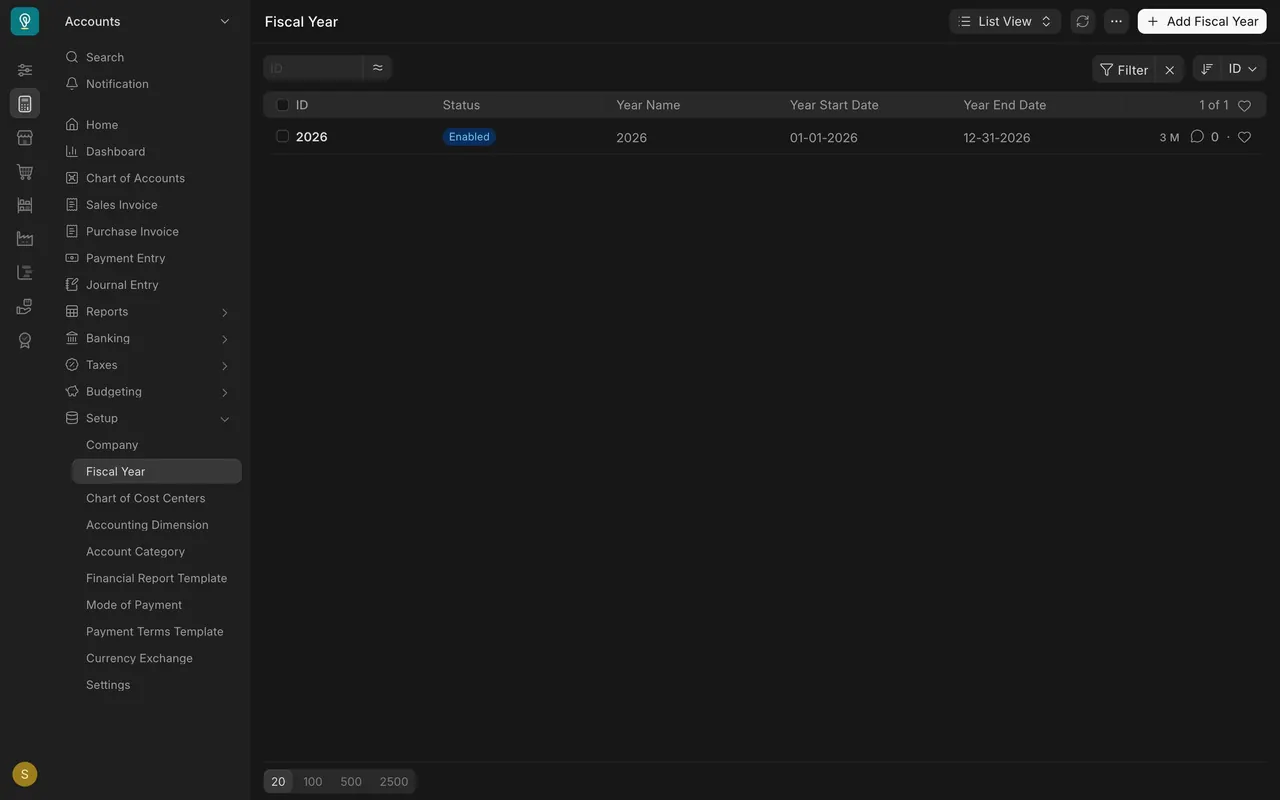Check the 2026 row checkbox

[x=282, y=137]
